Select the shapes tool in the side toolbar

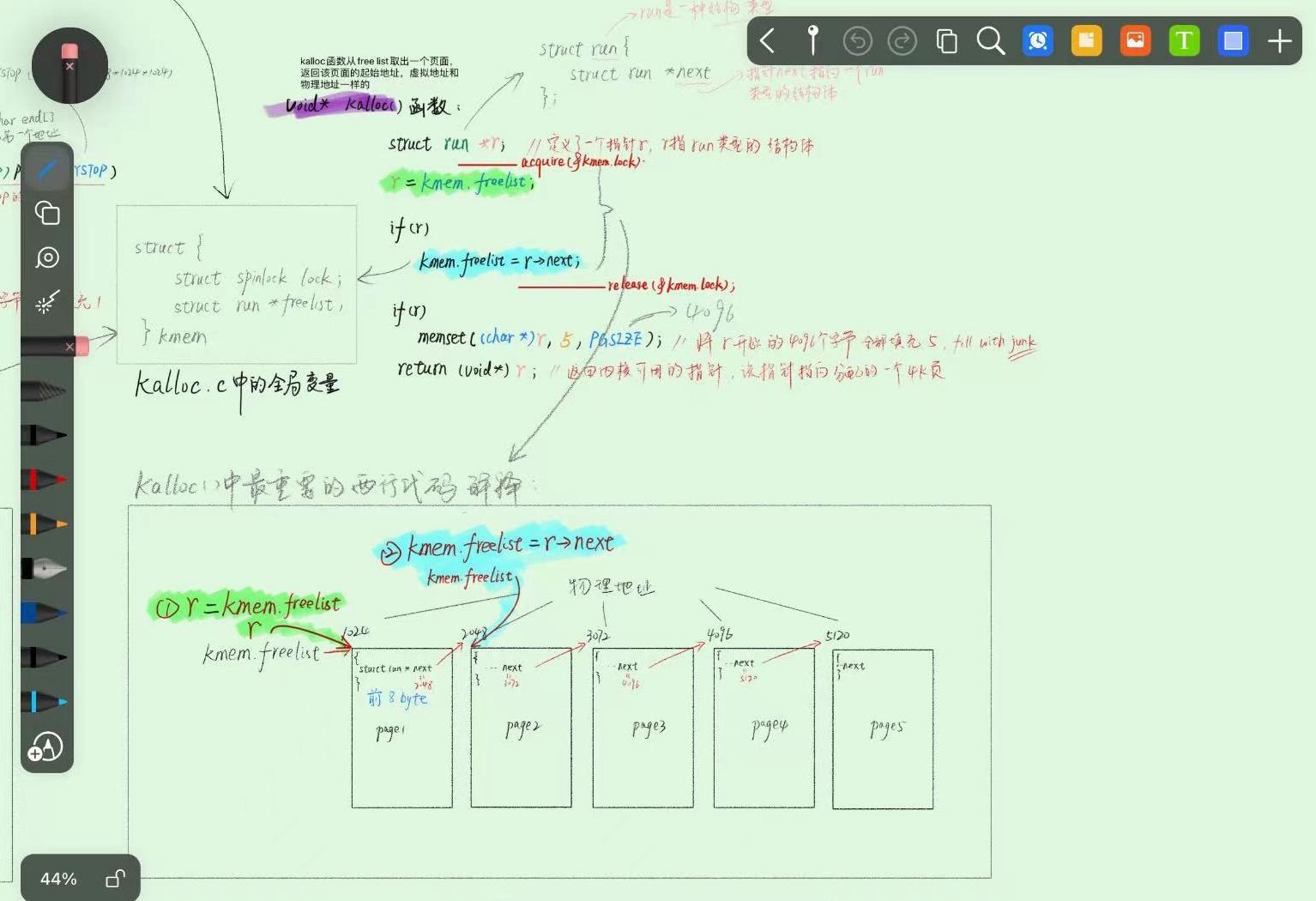(x=47, y=213)
